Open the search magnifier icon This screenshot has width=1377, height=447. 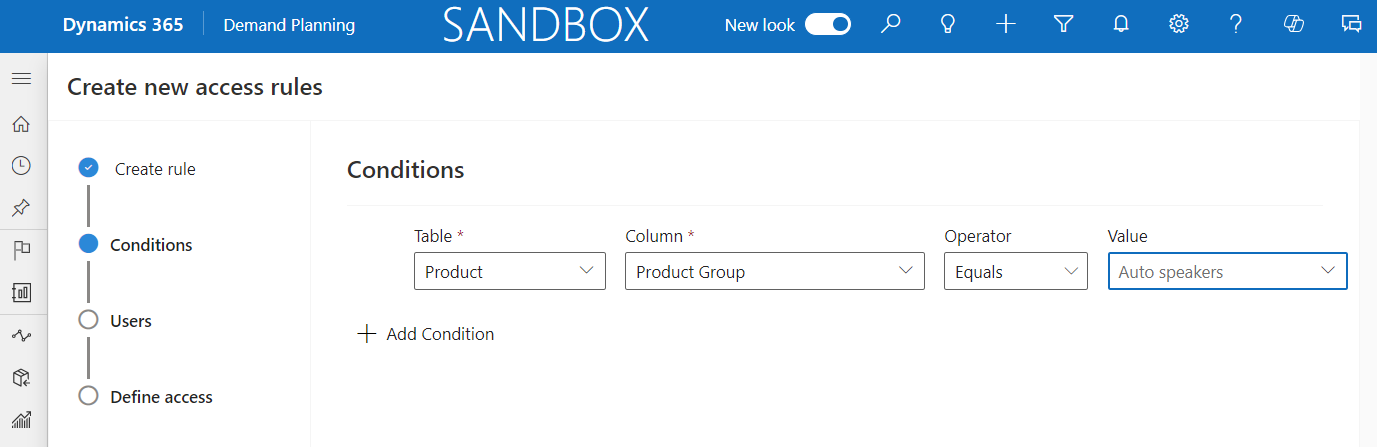click(890, 25)
